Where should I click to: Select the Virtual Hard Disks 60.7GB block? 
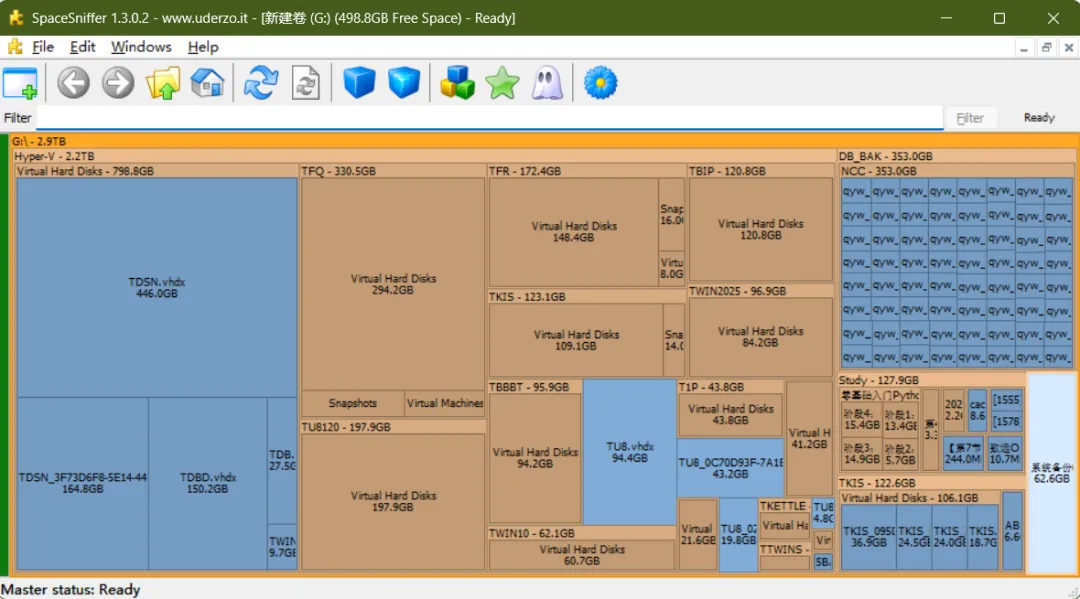tap(582, 555)
